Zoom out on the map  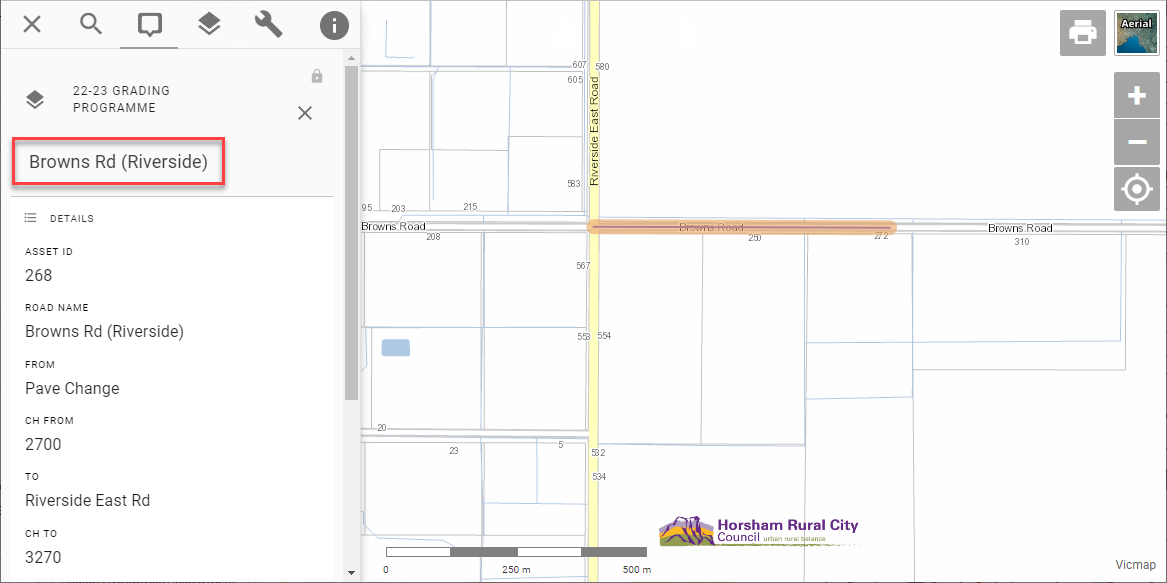(x=1136, y=142)
